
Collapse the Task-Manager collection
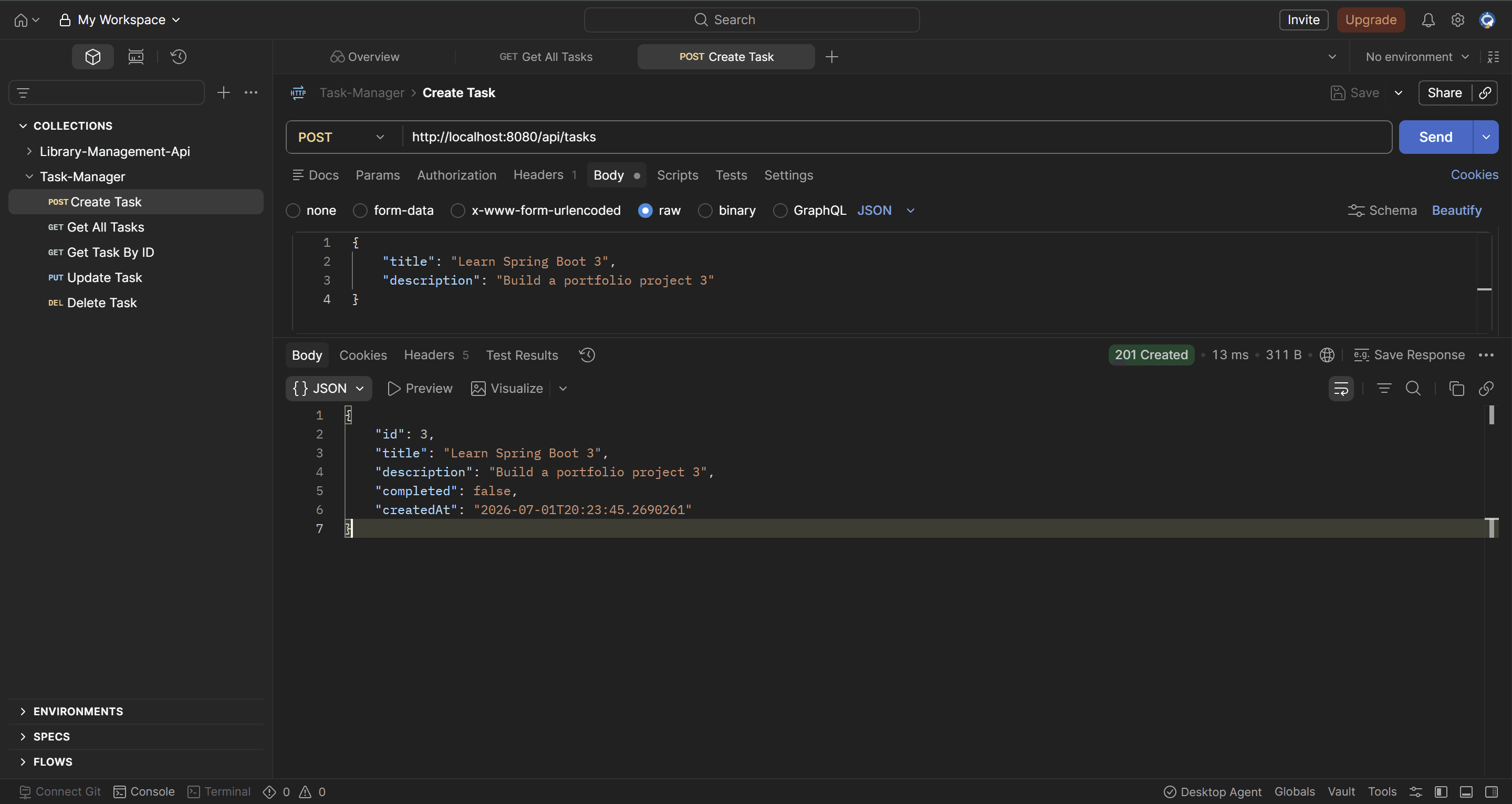coord(29,176)
